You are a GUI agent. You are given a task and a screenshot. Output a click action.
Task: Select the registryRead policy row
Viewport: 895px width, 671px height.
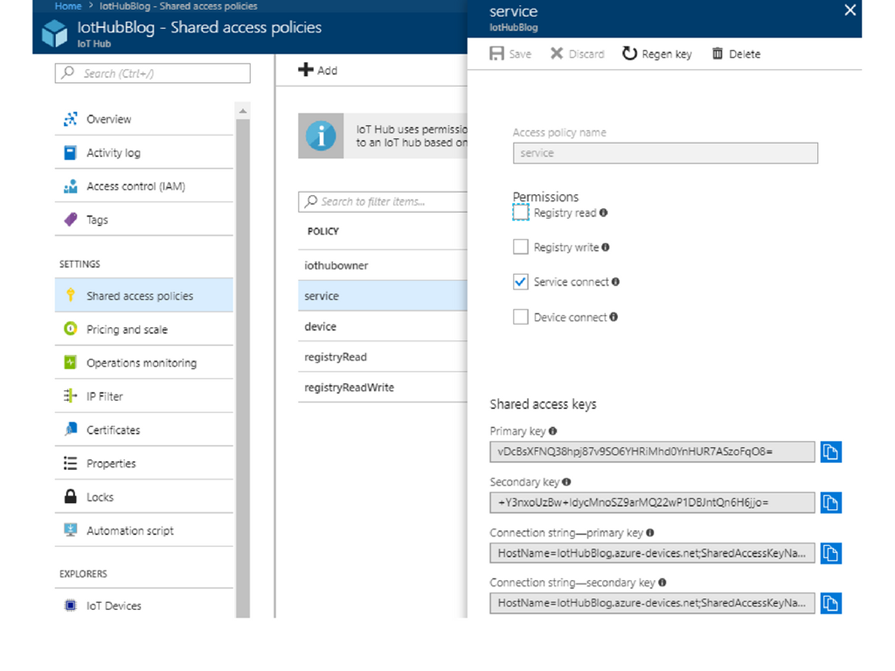pos(382,357)
